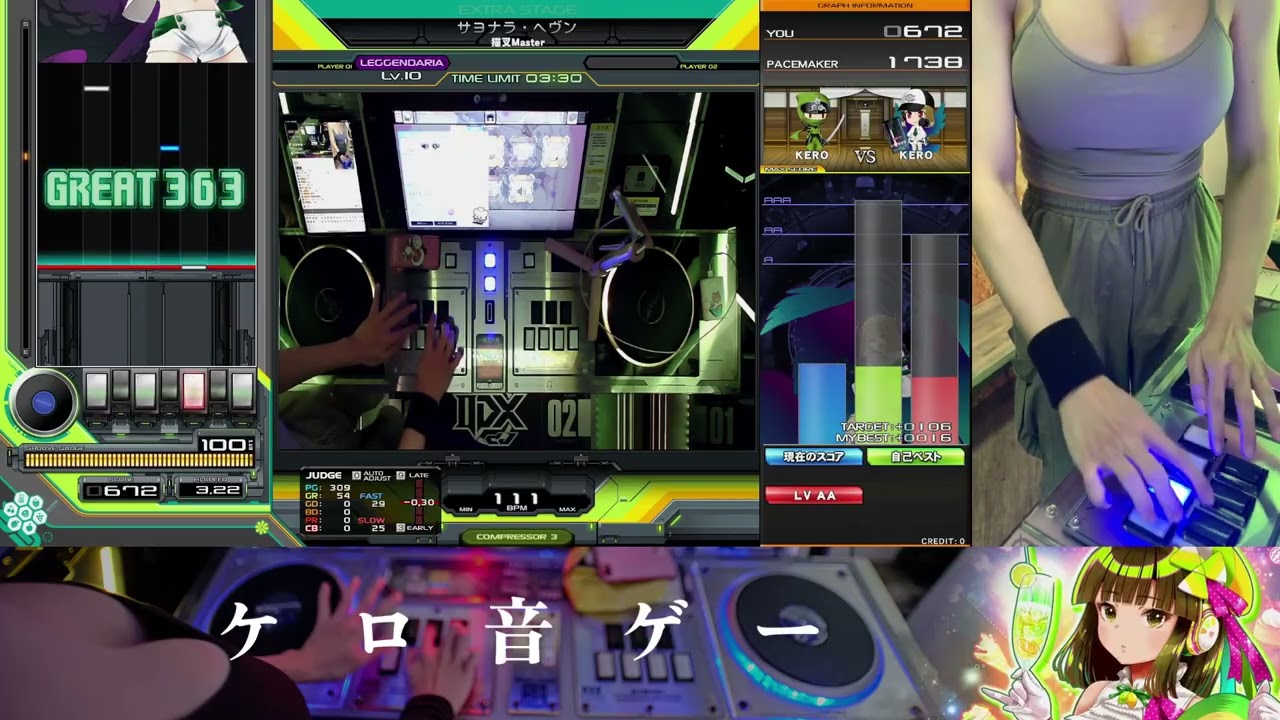Select the 自己ベスト green label
The height and width of the screenshot is (720, 1280).
click(x=916, y=457)
